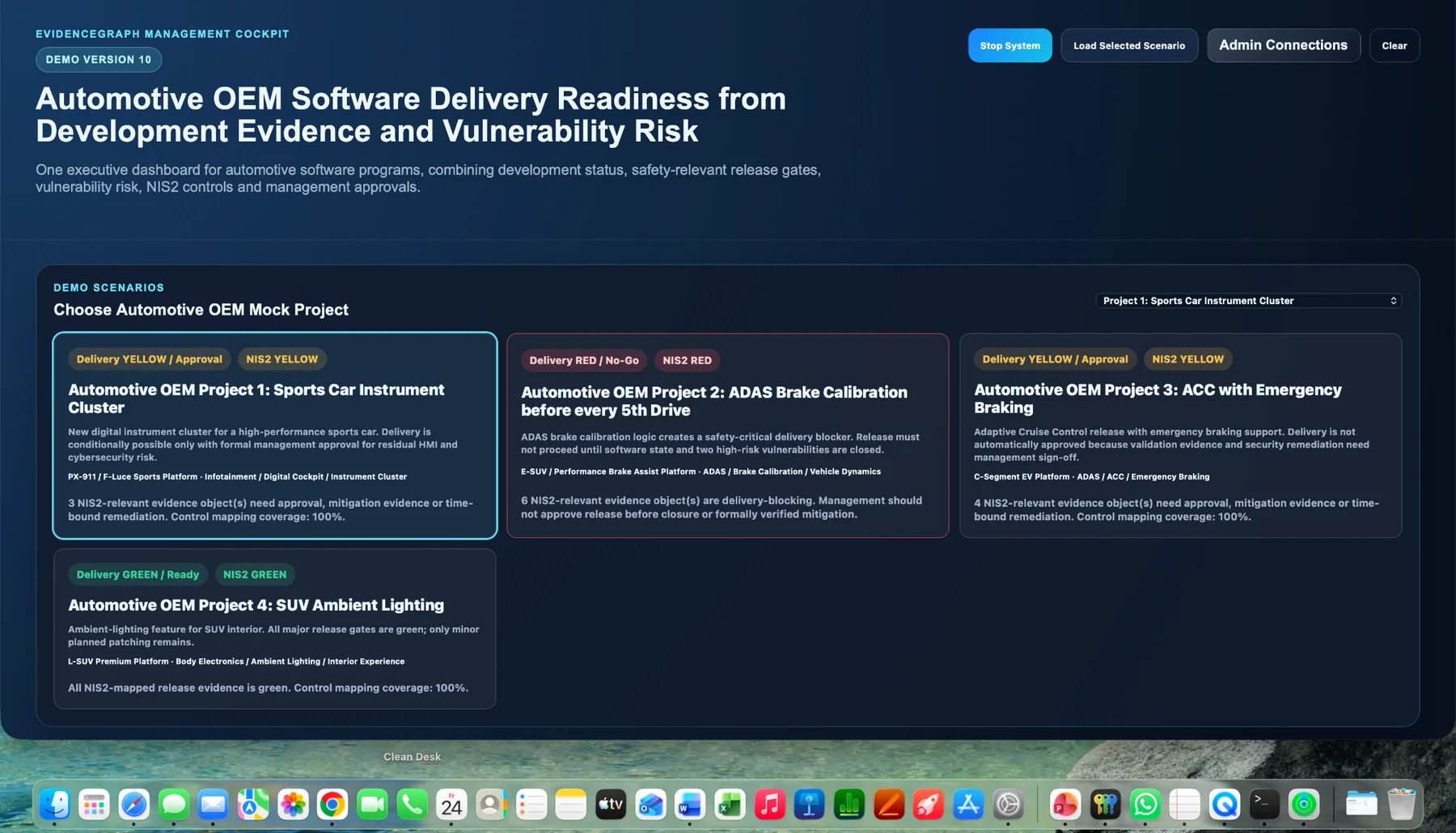
Task: Open Messages from the Dock
Action: point(174,805)
